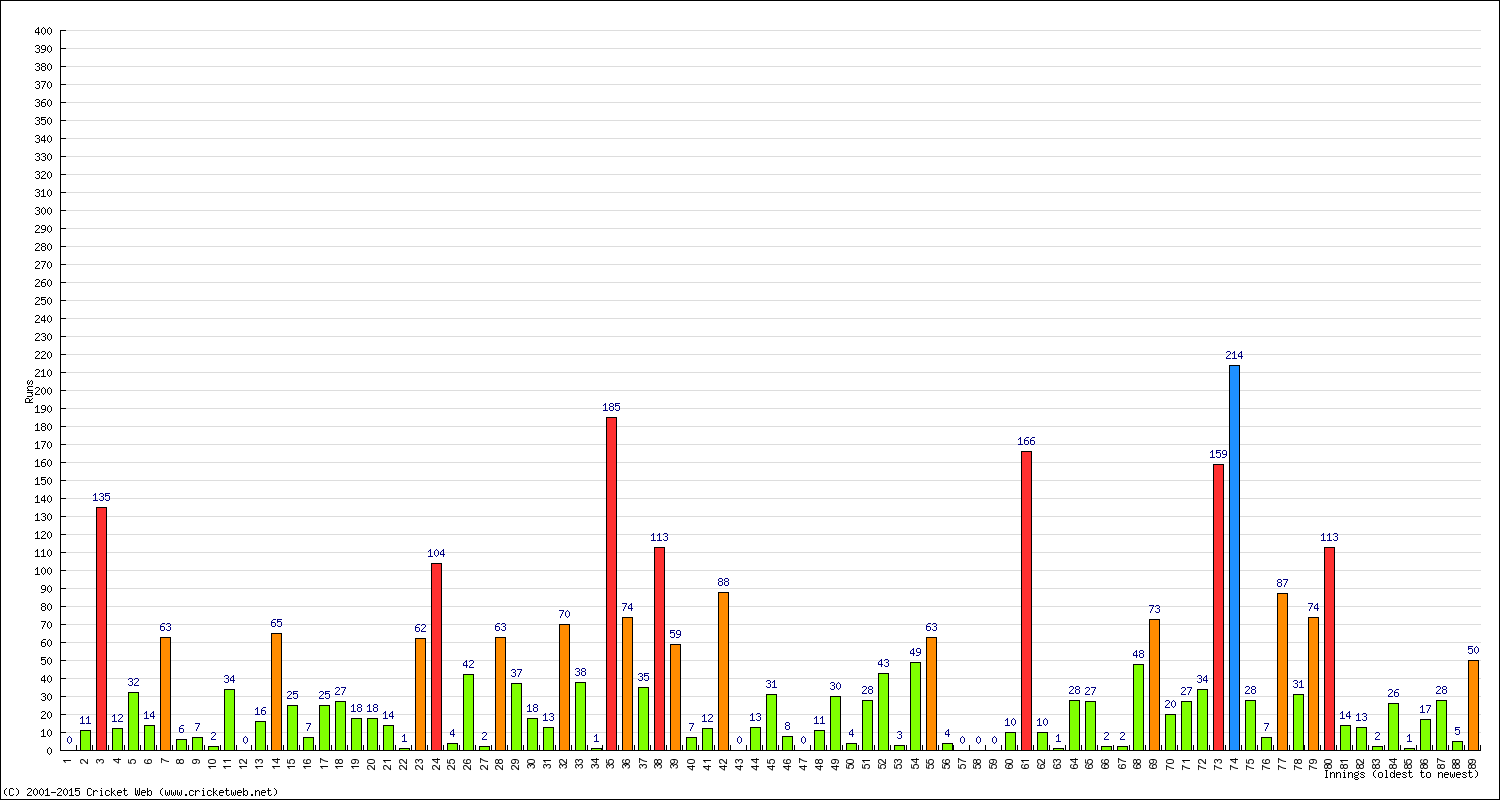
Task: Click the 280 tick on the runs axis
Action: tap(42, 247)
